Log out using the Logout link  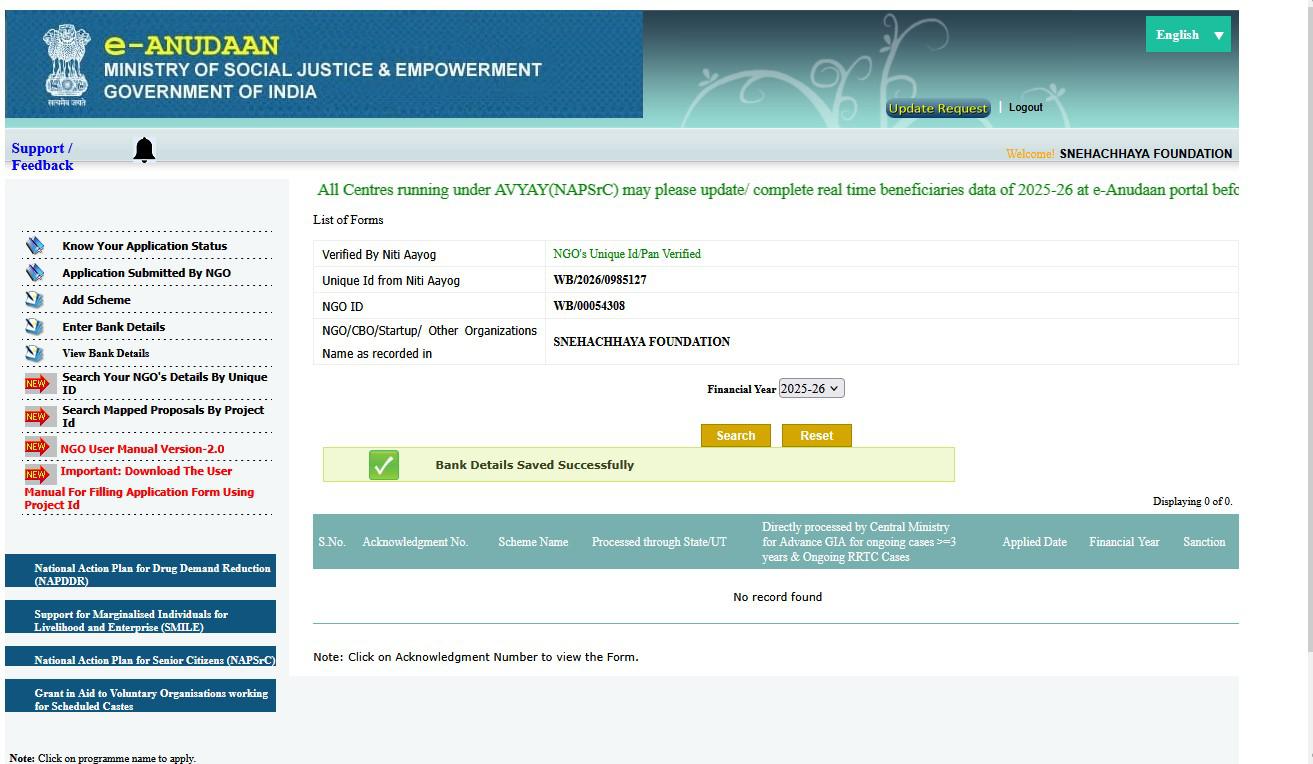(1025, 107)
